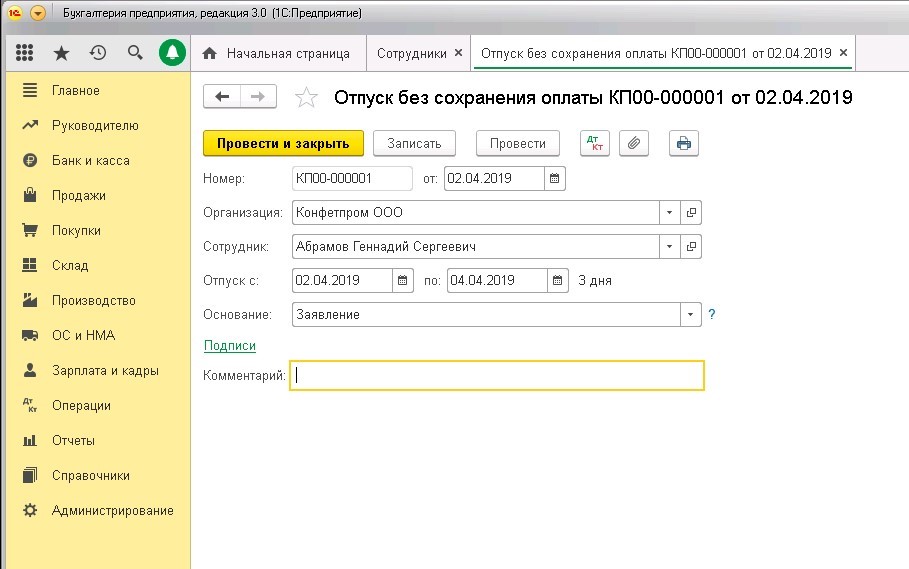Screen dimensions: 909x569
Task: Close the Отпуск без сохранения оплаты tab
Action: pos(843,52)
